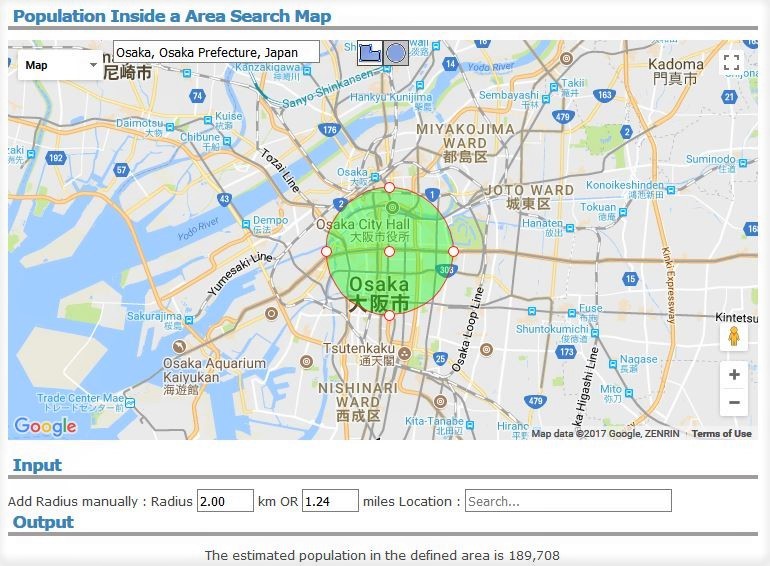Click the Kita-Tanabe station icon
This screenshot has width=770, height=566.
click(470, 425)
